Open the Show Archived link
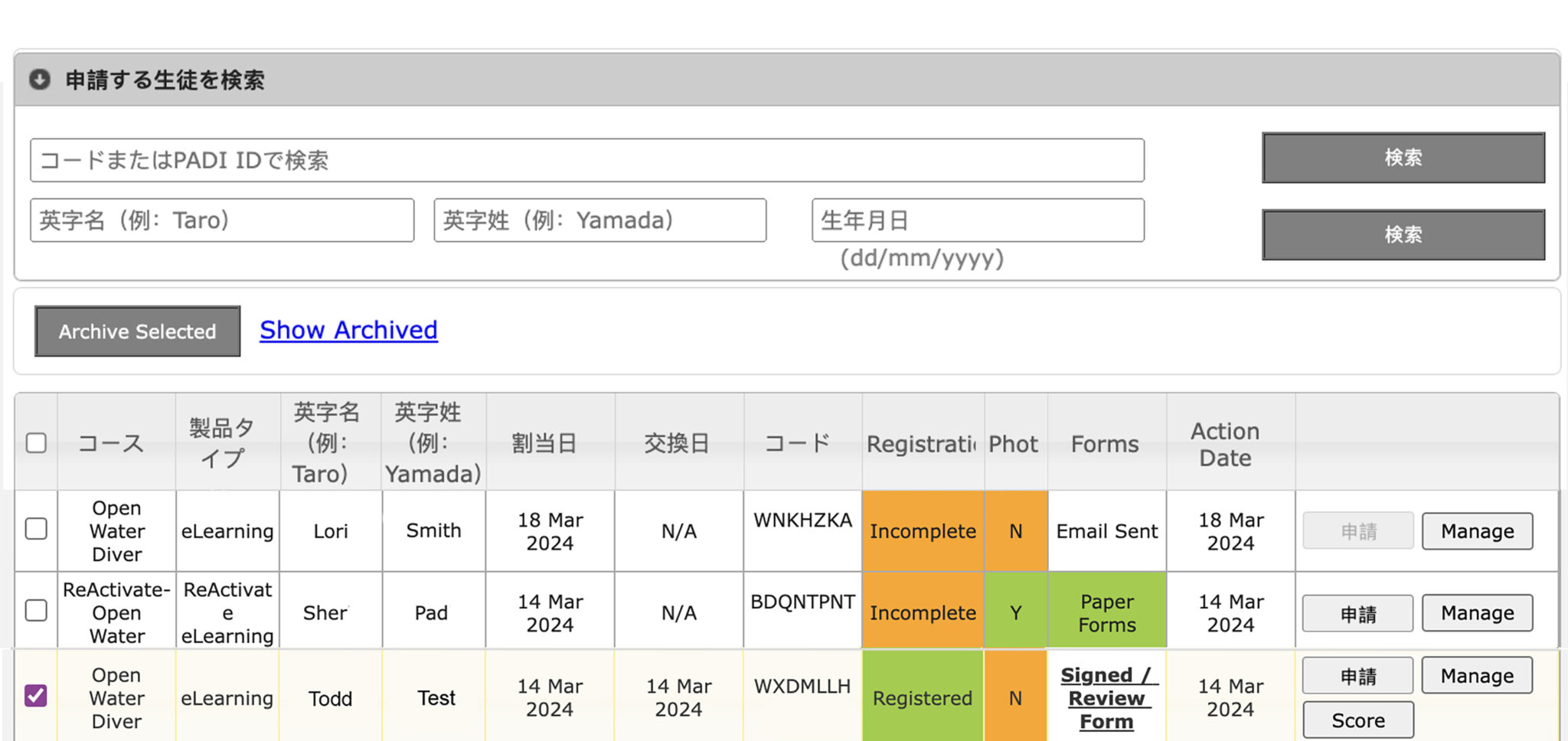The height and width of the screenshot is (741, 1568). click(348, 330)
